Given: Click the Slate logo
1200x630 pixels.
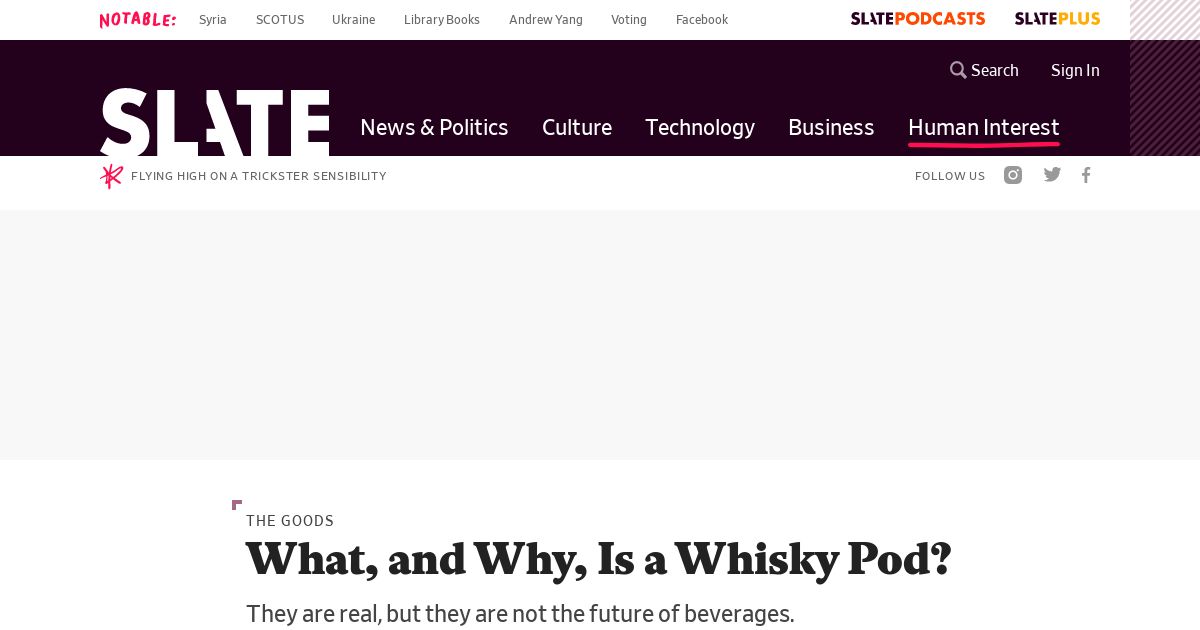Looking at the screenshot, I should tap(214, 122).
